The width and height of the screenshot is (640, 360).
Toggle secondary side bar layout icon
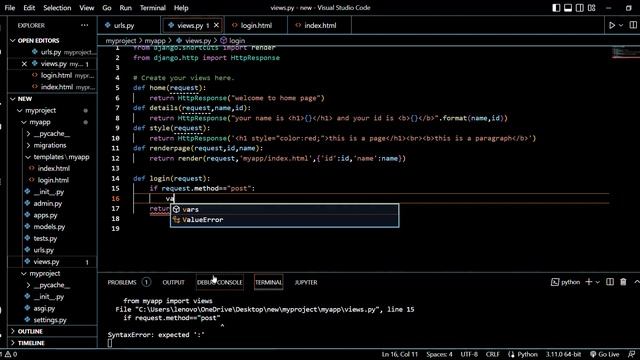(x=580, y=8)
